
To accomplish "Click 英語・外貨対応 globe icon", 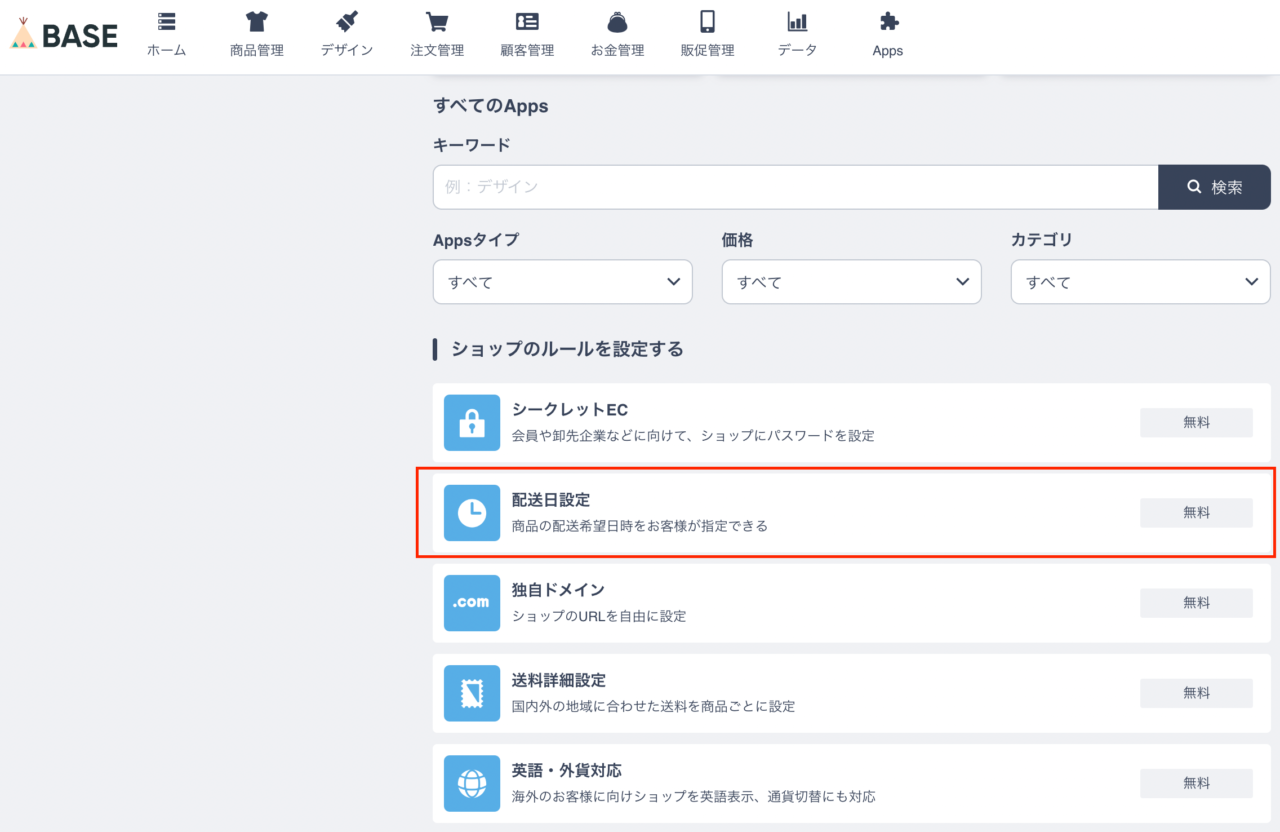I will tap(472, 783).
